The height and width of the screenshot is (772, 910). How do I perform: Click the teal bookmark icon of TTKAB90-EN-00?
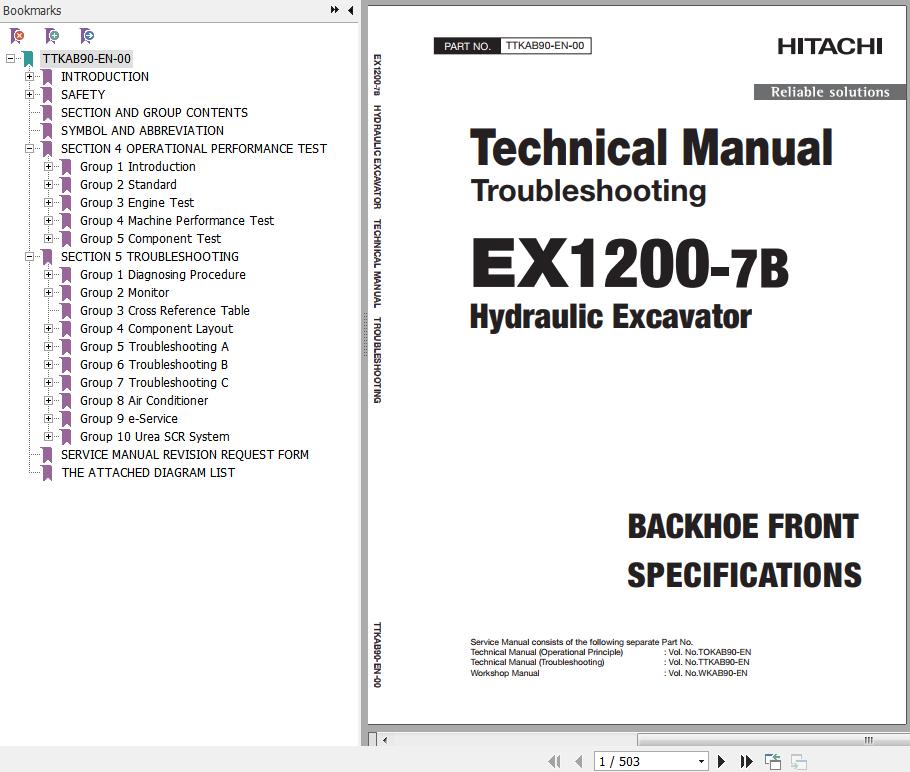point(28,59)
